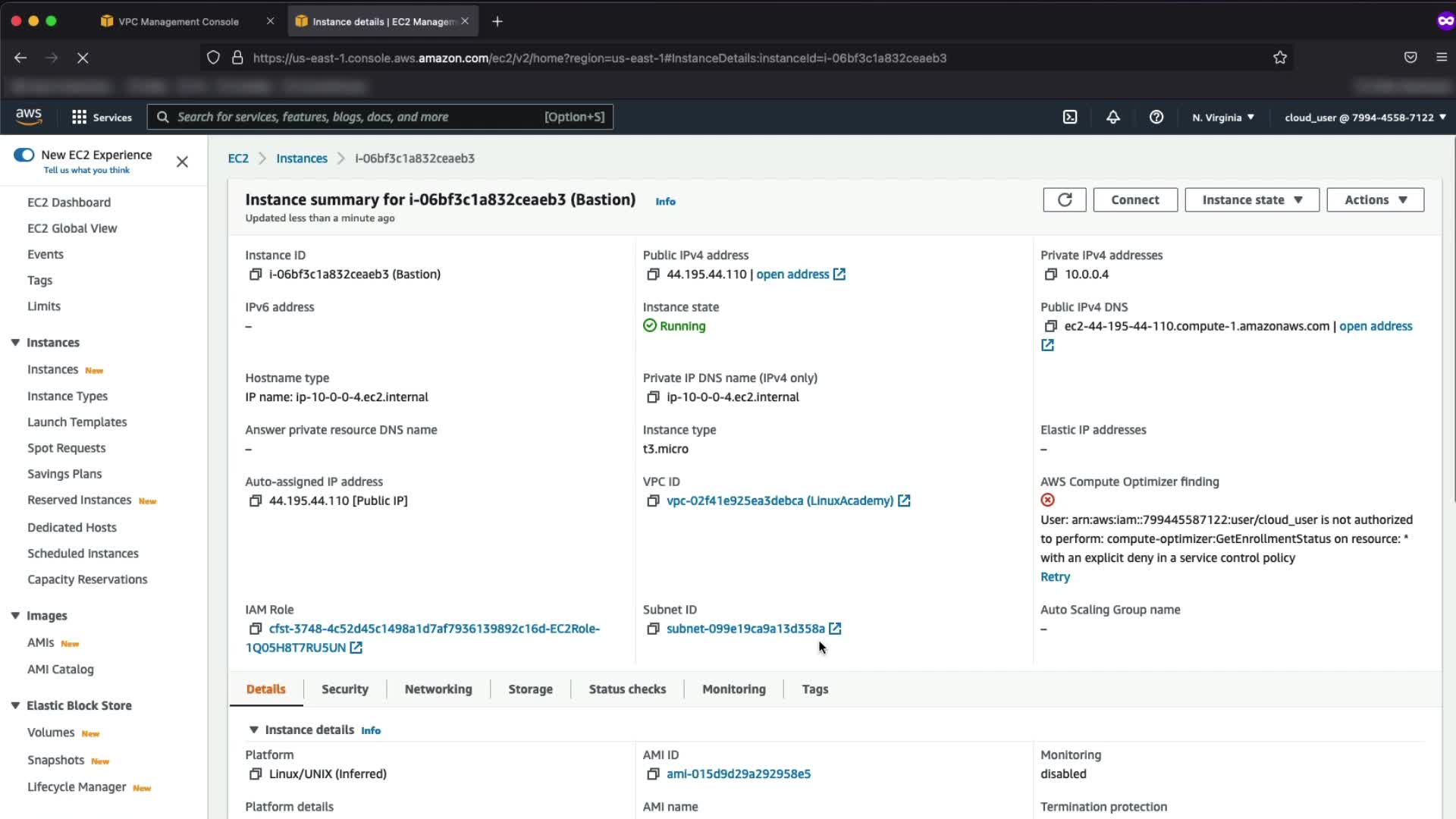Click the refresh icon button beside Connect
This screenshot has height=819, width=1456.
pyautogui.click(x=1064, y=200)
